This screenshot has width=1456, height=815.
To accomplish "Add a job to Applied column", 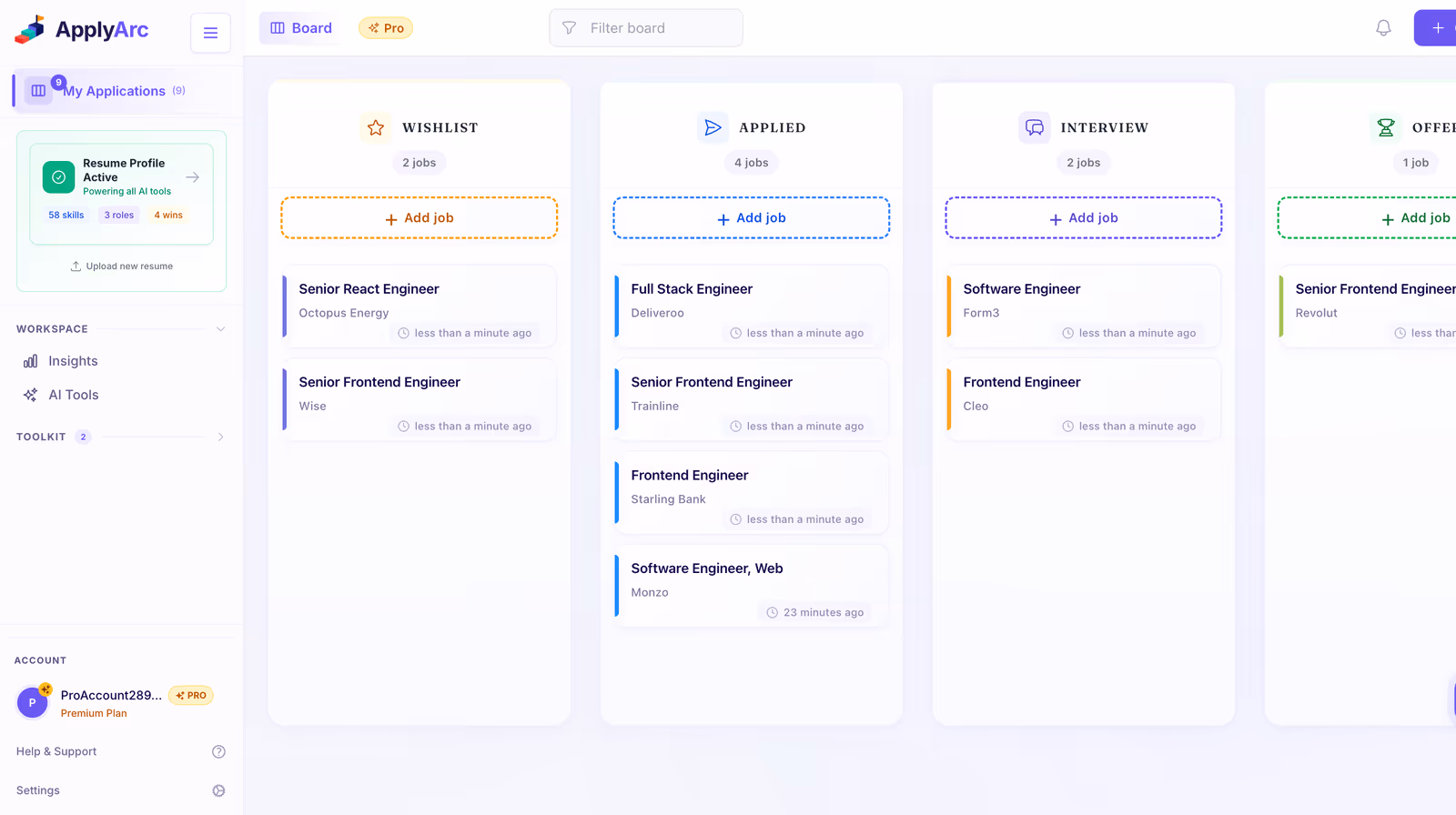I will (752, 218).
